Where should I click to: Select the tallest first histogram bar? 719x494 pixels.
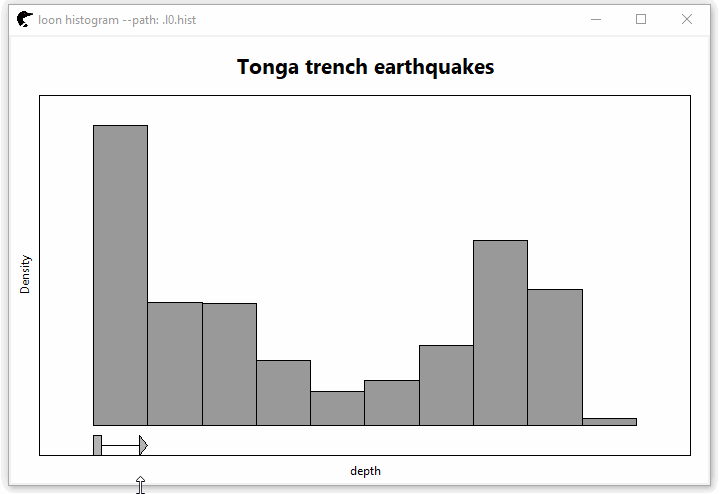click(x=120, y=275)
